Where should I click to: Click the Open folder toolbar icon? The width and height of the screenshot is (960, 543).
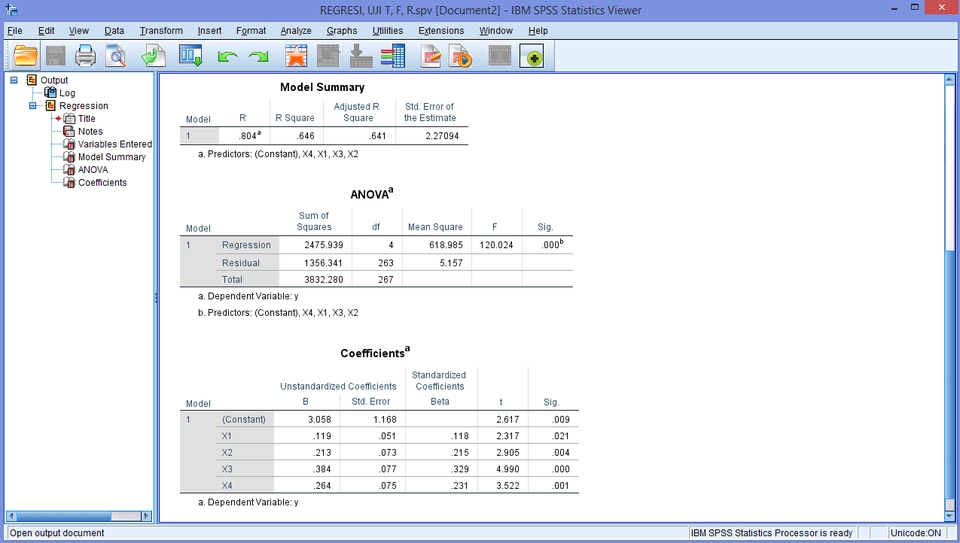tap(25, 56)
